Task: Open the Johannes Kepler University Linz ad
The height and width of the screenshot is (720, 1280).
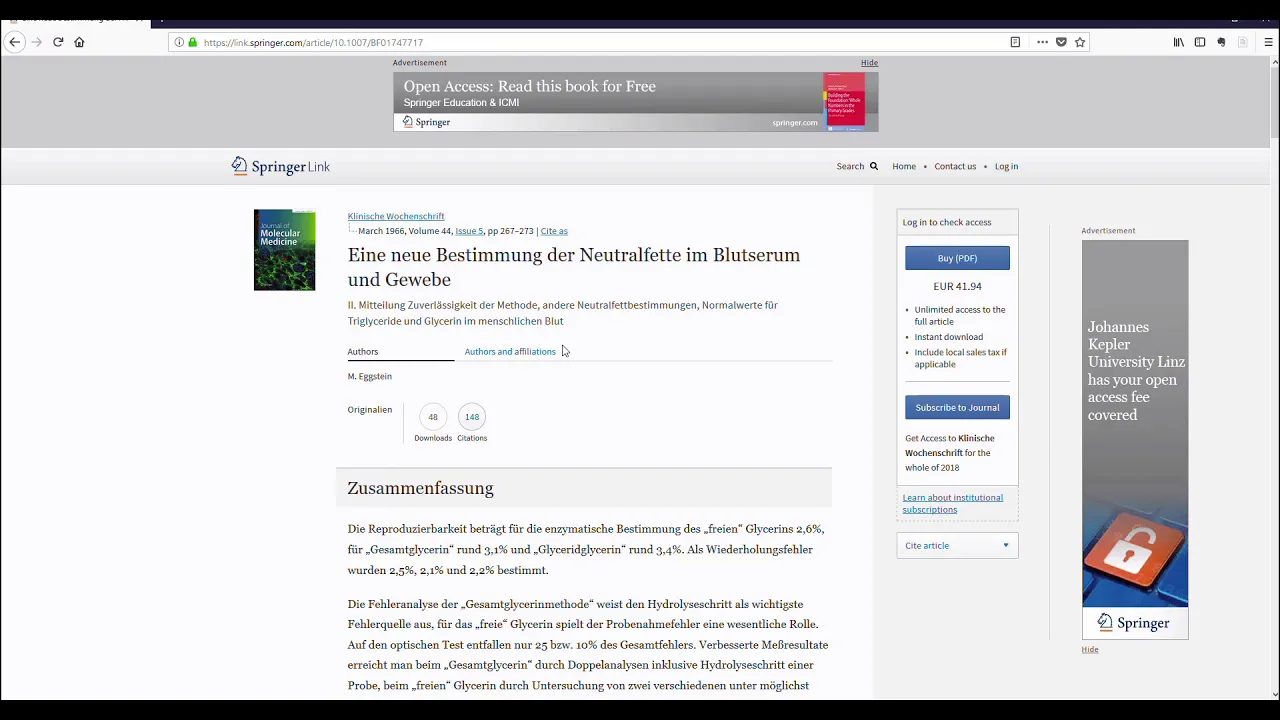Action: 1135,439
